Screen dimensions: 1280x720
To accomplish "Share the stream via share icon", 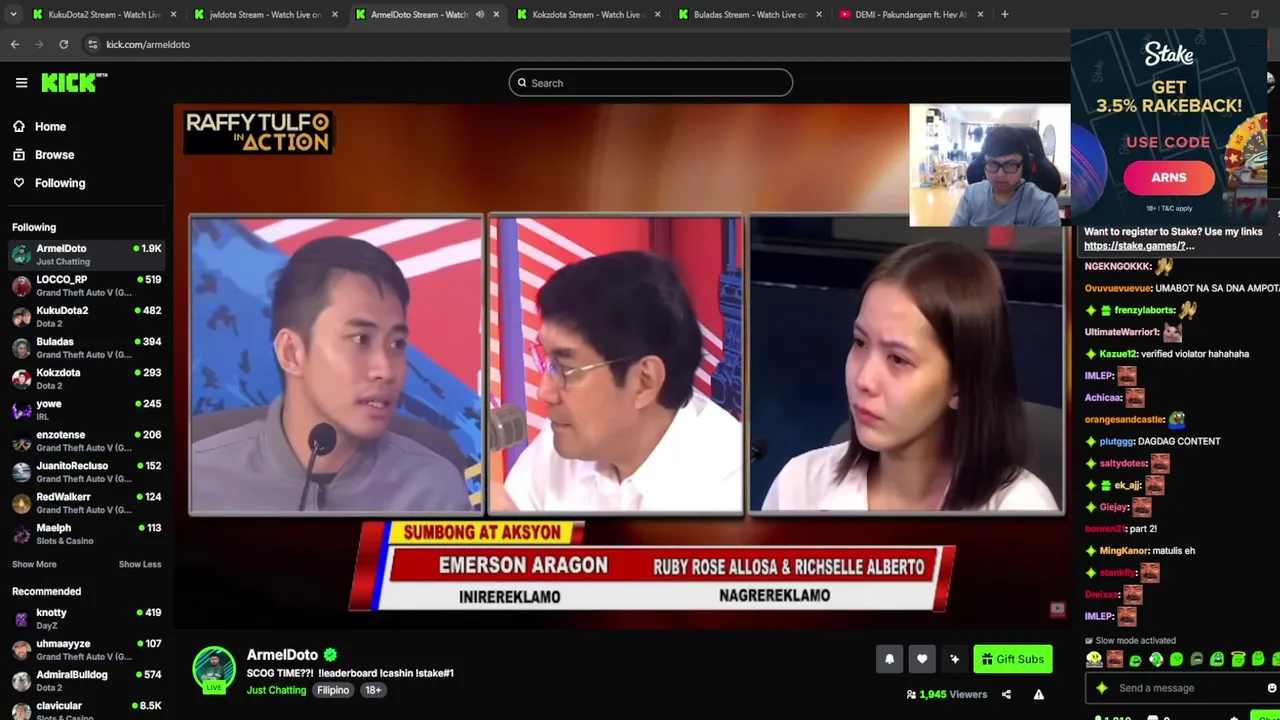I will coord(1006,694).
